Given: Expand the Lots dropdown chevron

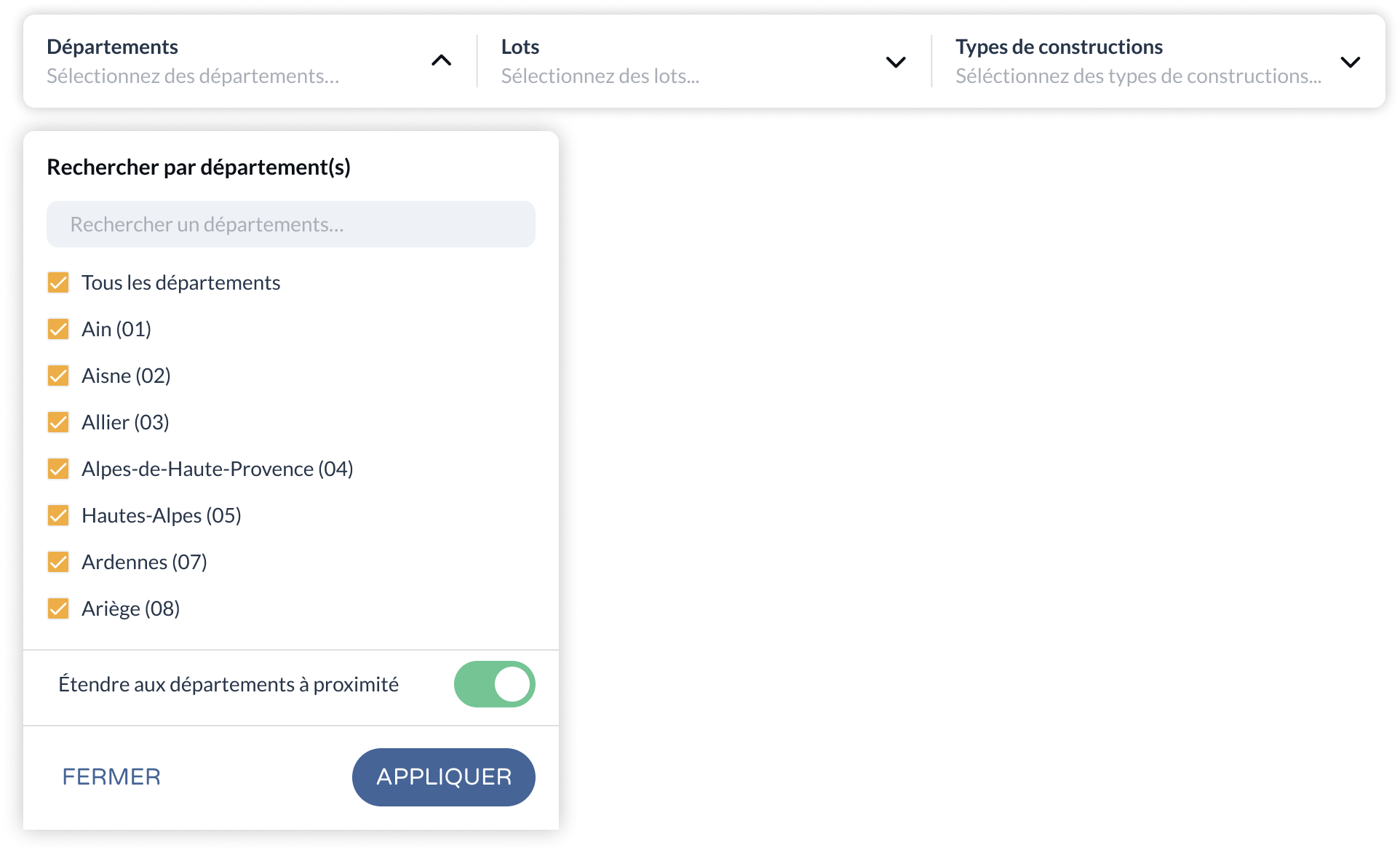Looking at the screenshot, I should click(896, 62).
